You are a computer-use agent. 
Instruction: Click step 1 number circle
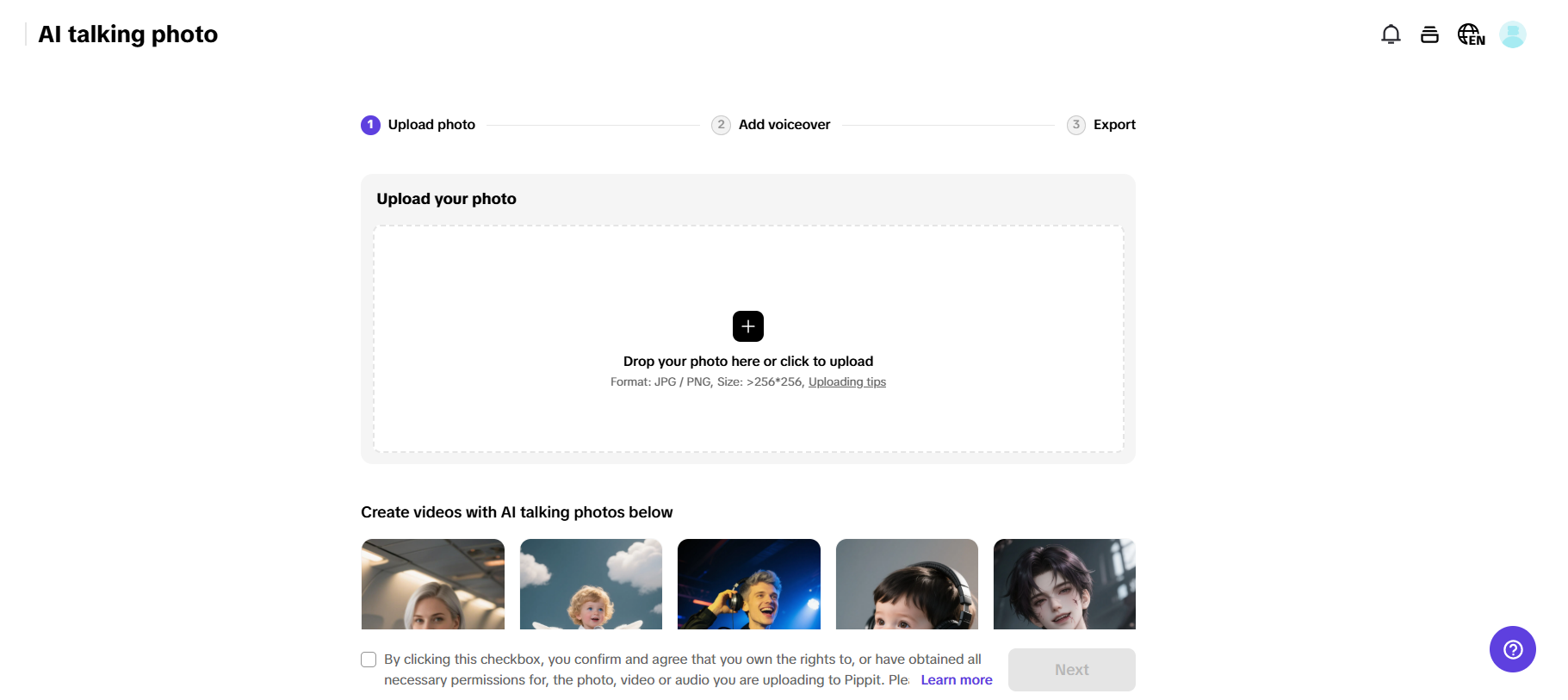coord(370,125)
